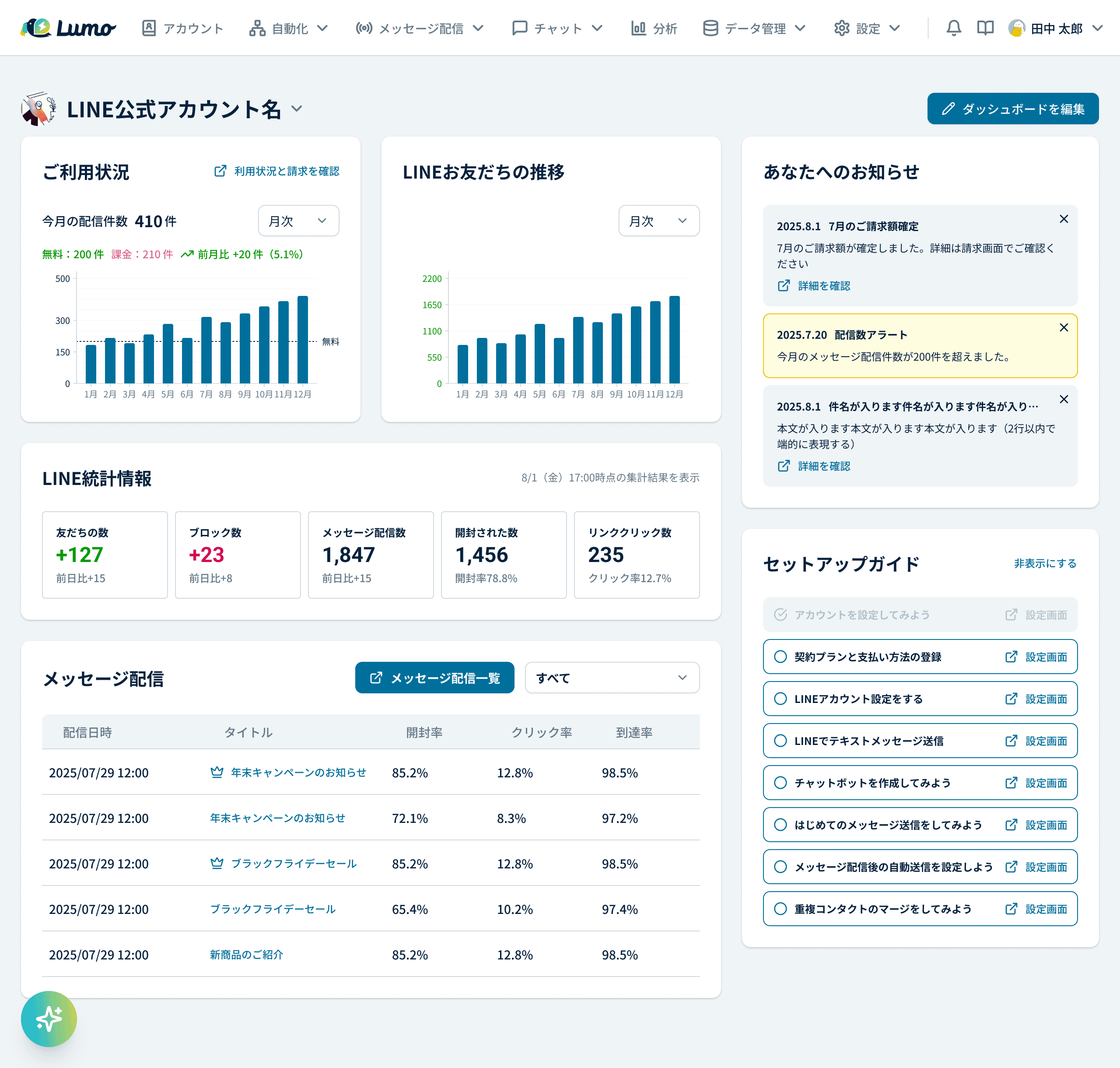Close the 7月のご請求額確定 notice
Viewport: 1120px width, 1068px height.
[x=1063, y=219]
